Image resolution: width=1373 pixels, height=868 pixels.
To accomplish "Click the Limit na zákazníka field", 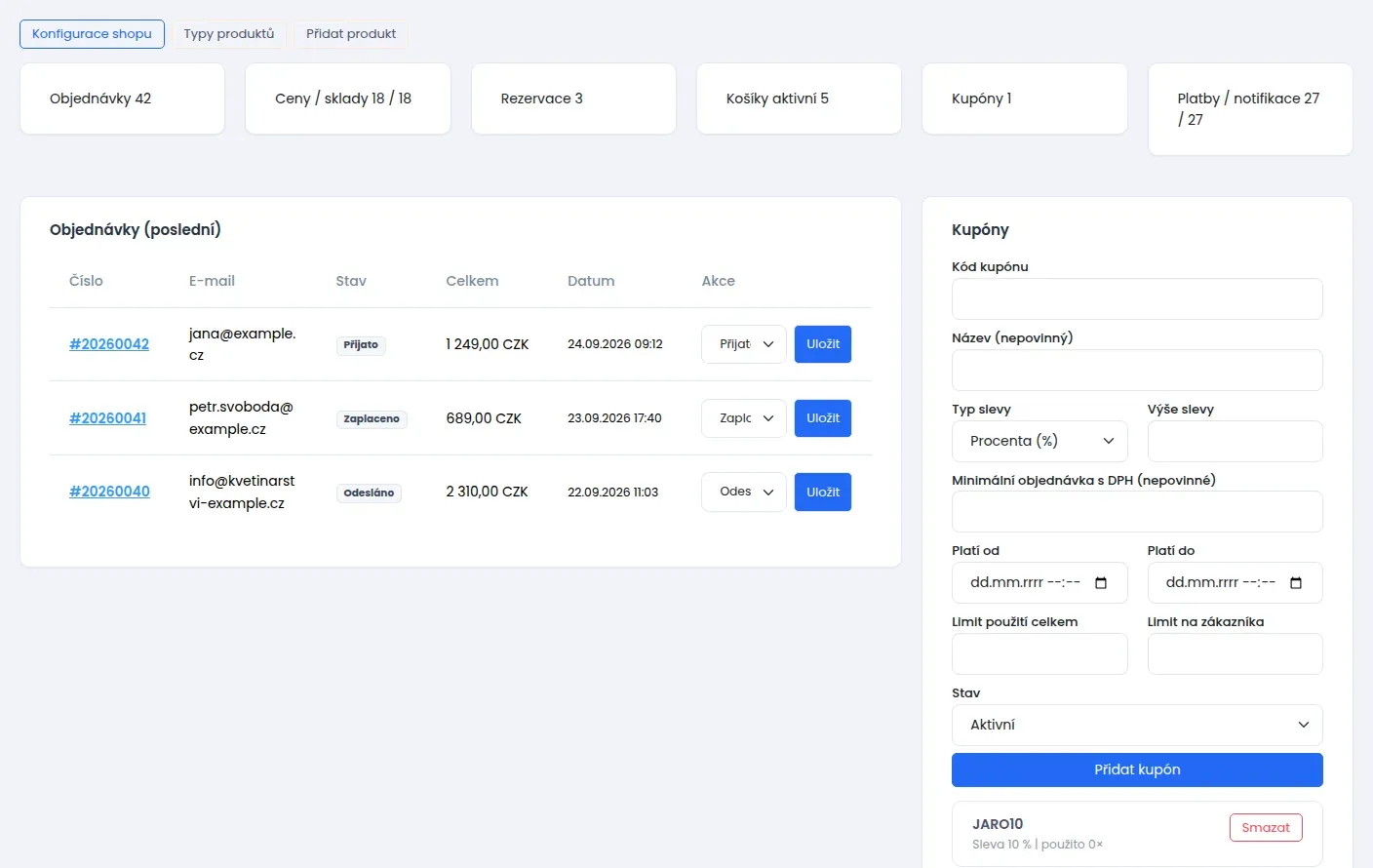I will coord(1236,654).
